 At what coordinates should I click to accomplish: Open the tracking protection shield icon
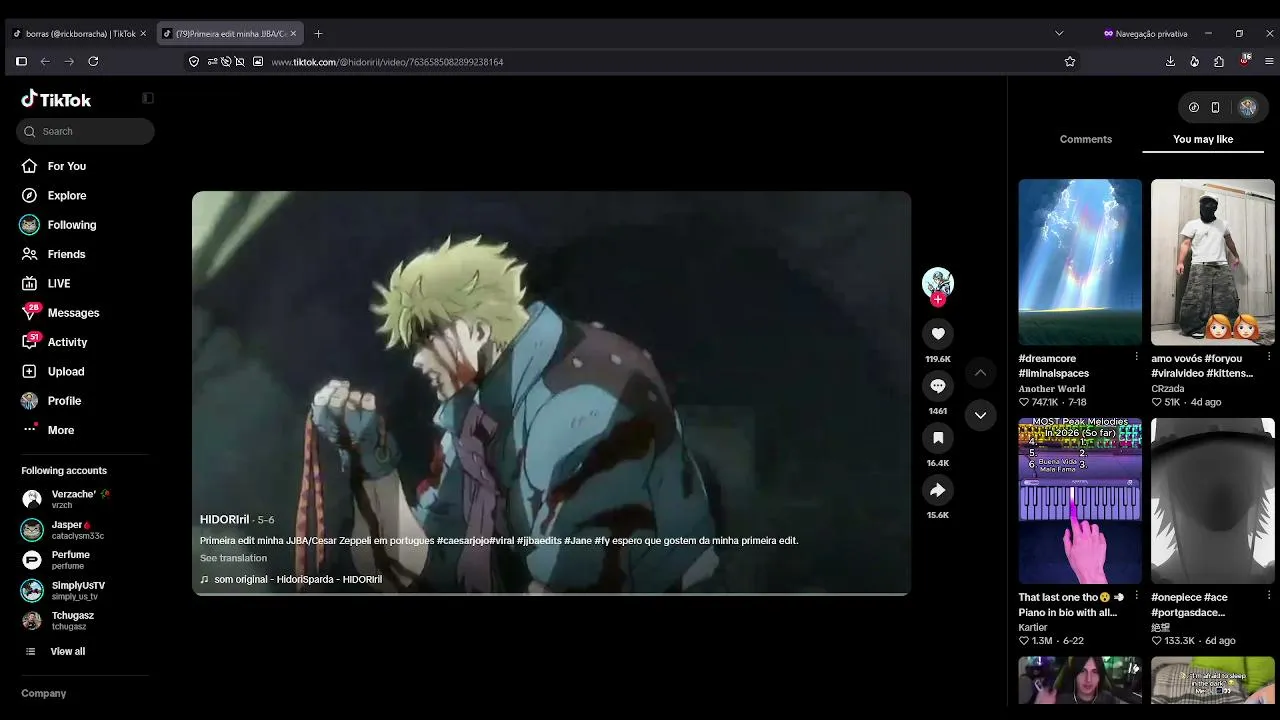(x=194, y=61)
